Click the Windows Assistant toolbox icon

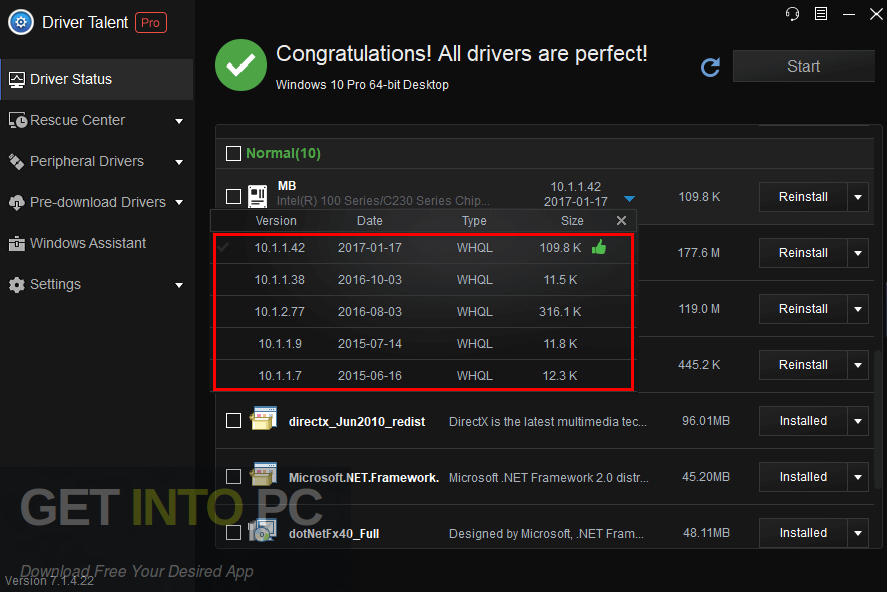point(17,244)
